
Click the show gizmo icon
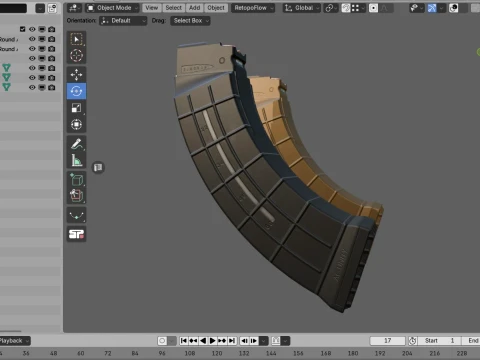(432, 8)
